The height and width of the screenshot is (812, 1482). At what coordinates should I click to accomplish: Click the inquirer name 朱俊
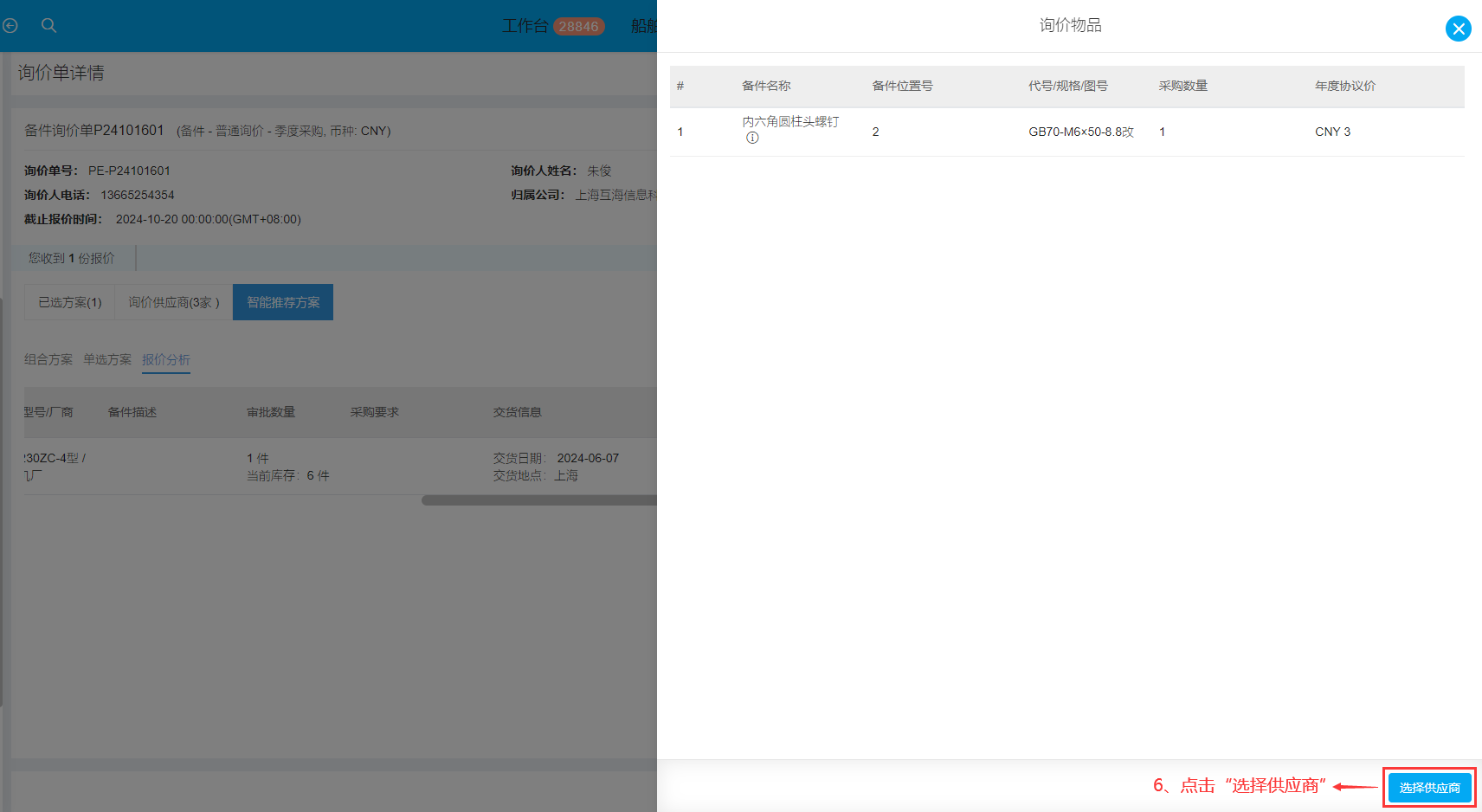point(599,171)
